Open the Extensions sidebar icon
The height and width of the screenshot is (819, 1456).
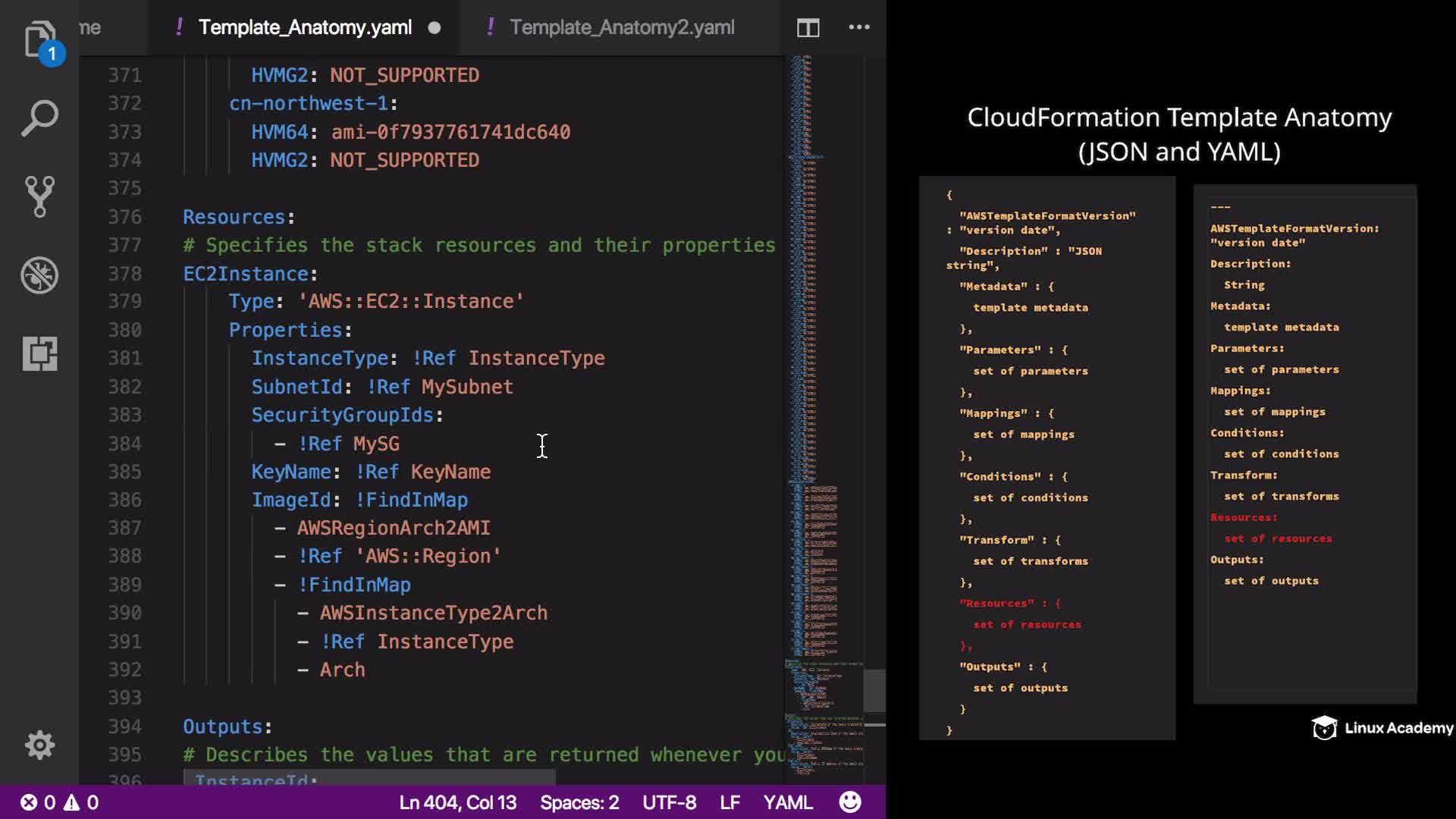coord(39,353)
